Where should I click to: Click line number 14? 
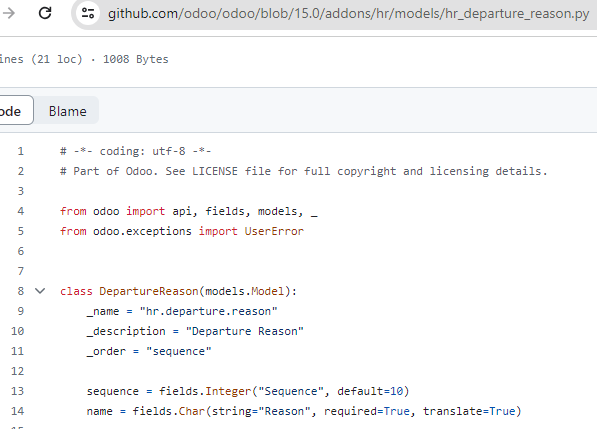[18, 411]
